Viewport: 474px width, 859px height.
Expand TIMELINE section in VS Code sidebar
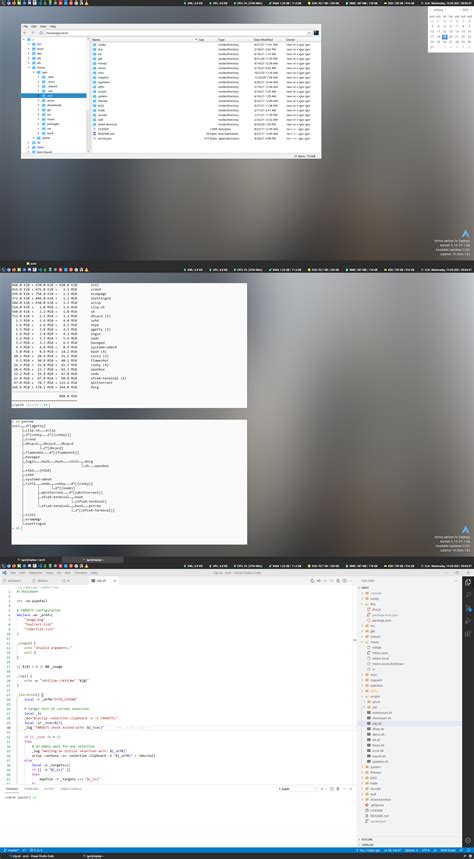pyautogui.click(x=367, y=845)
